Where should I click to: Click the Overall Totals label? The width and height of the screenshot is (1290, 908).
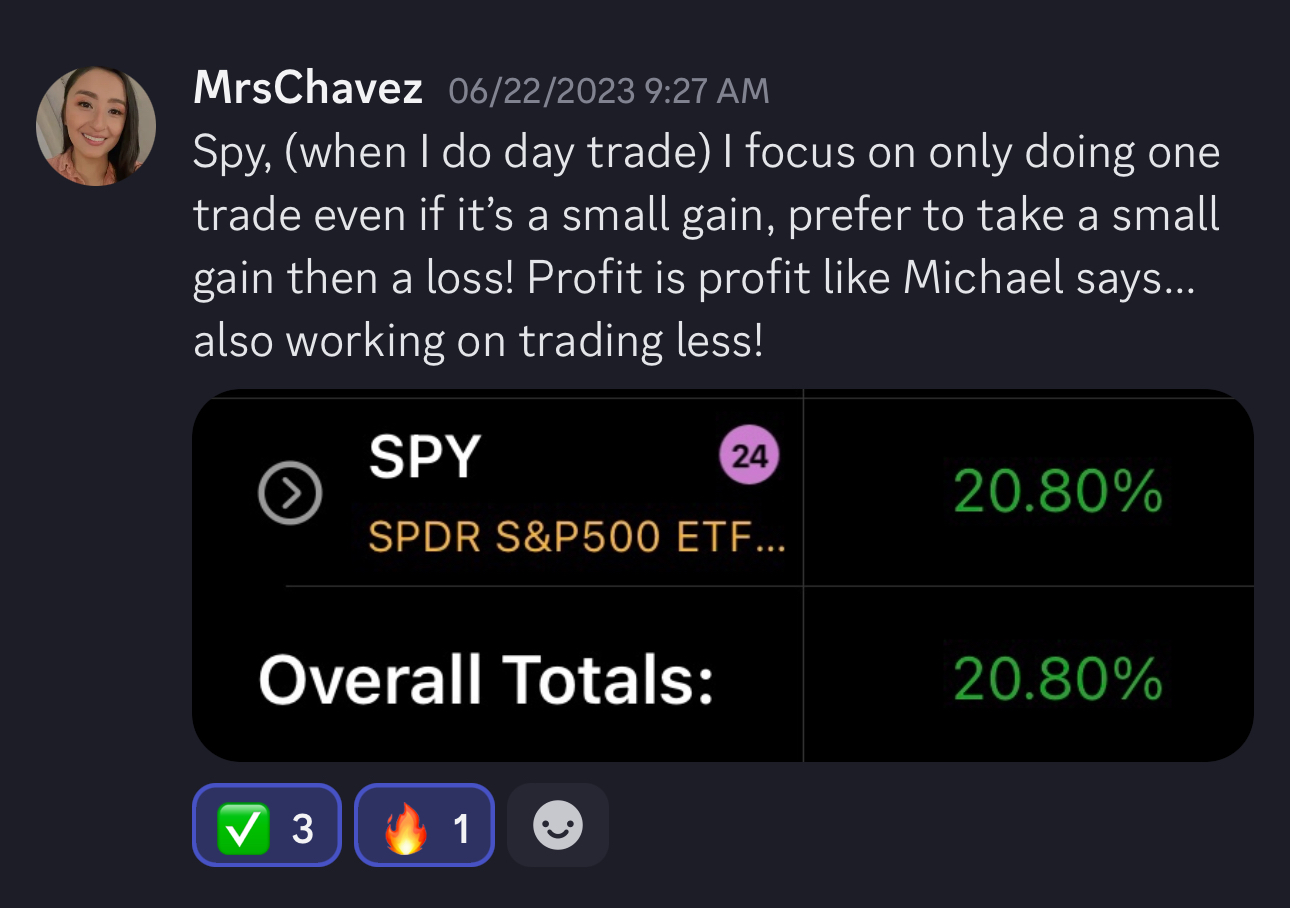(x=486, y=680)
